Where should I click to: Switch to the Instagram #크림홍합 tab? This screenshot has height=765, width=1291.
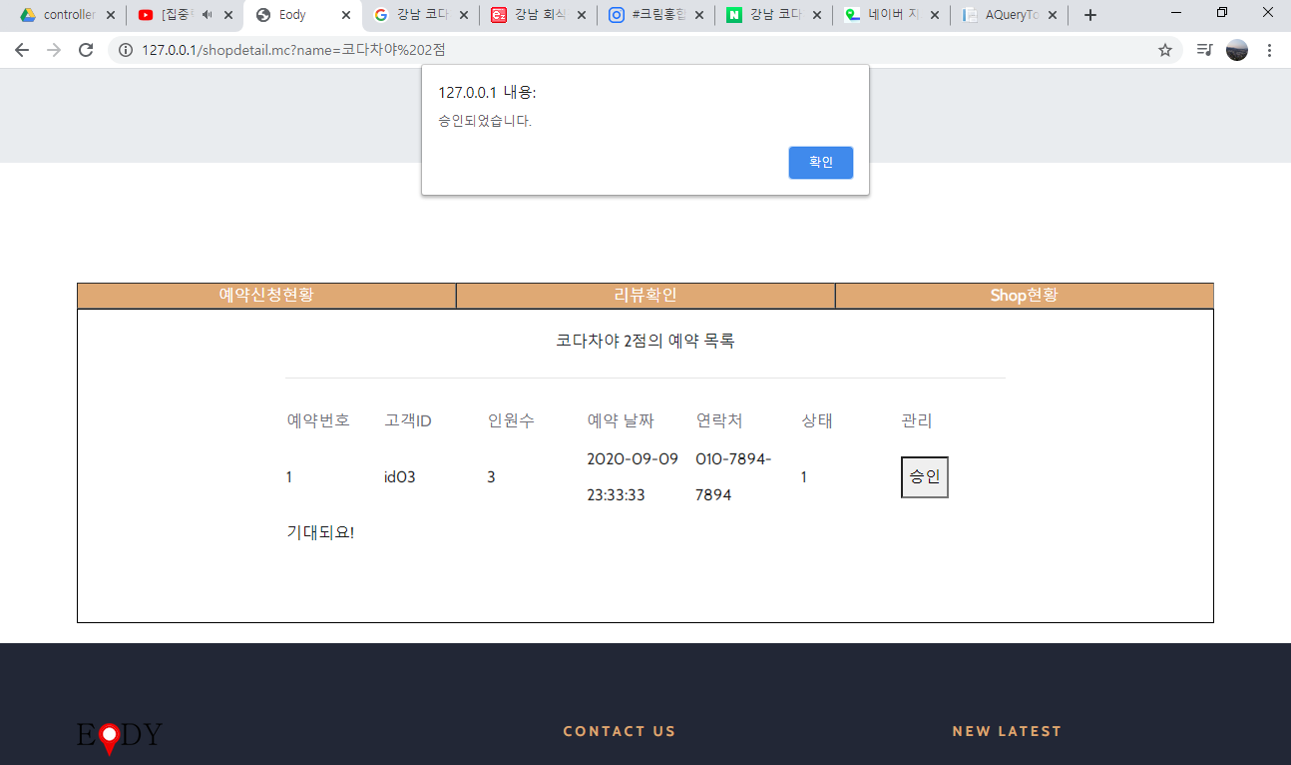(x=655, y=15)
